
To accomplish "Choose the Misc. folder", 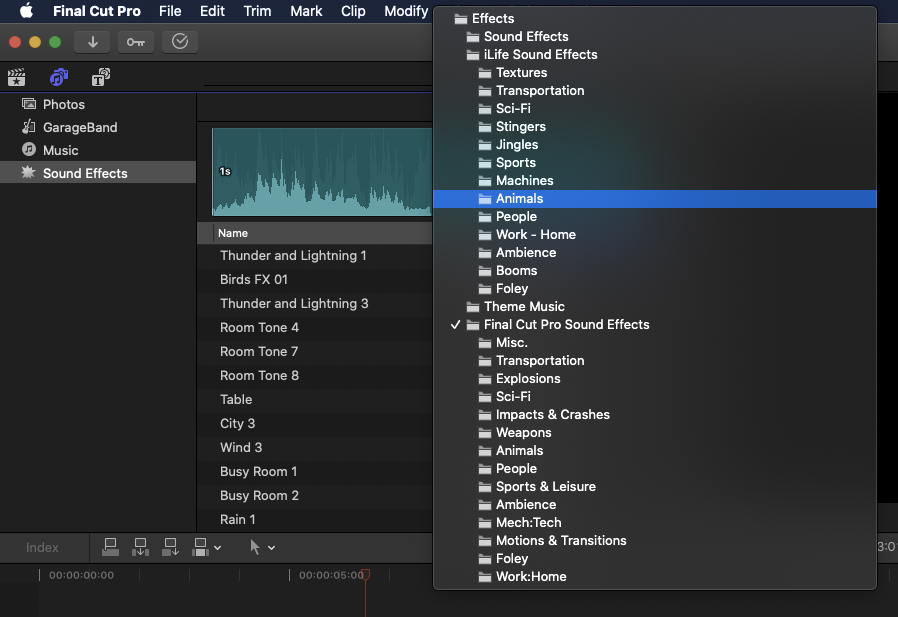I will click(x=655, y=343).
